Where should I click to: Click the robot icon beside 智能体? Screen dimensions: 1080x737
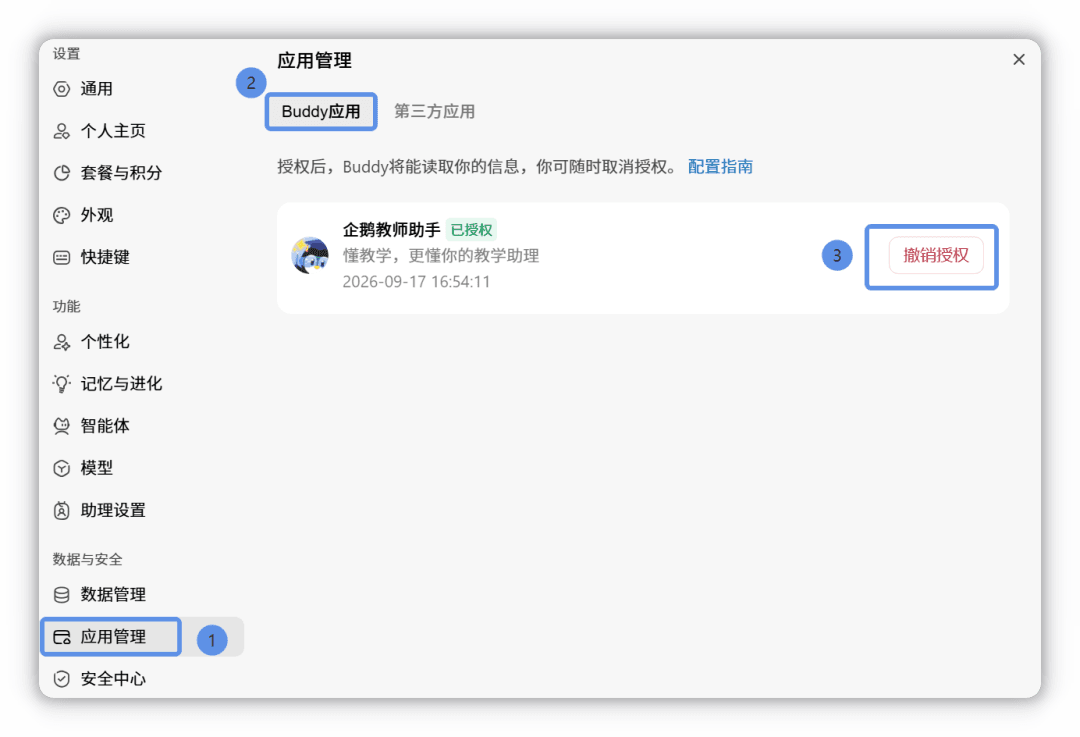[x=61, y=426]
